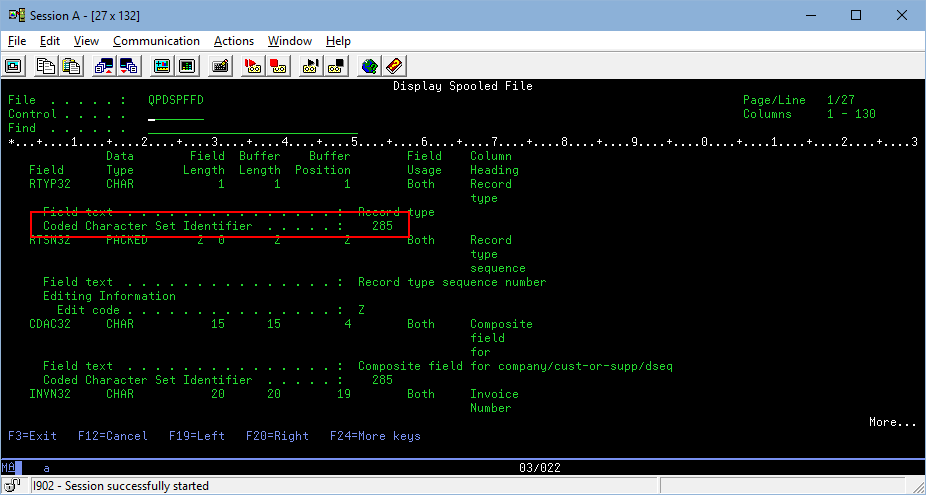Click the INVN32 field name
This screenshot has width=926, height=495.
click(x=50, y=394)
